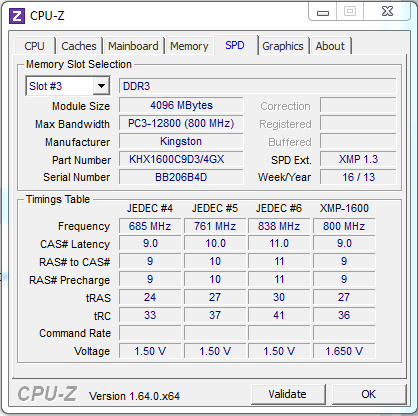Viewport: 418px width, 416px height.
Task: Show the About tab
Action: coord(330,46)
